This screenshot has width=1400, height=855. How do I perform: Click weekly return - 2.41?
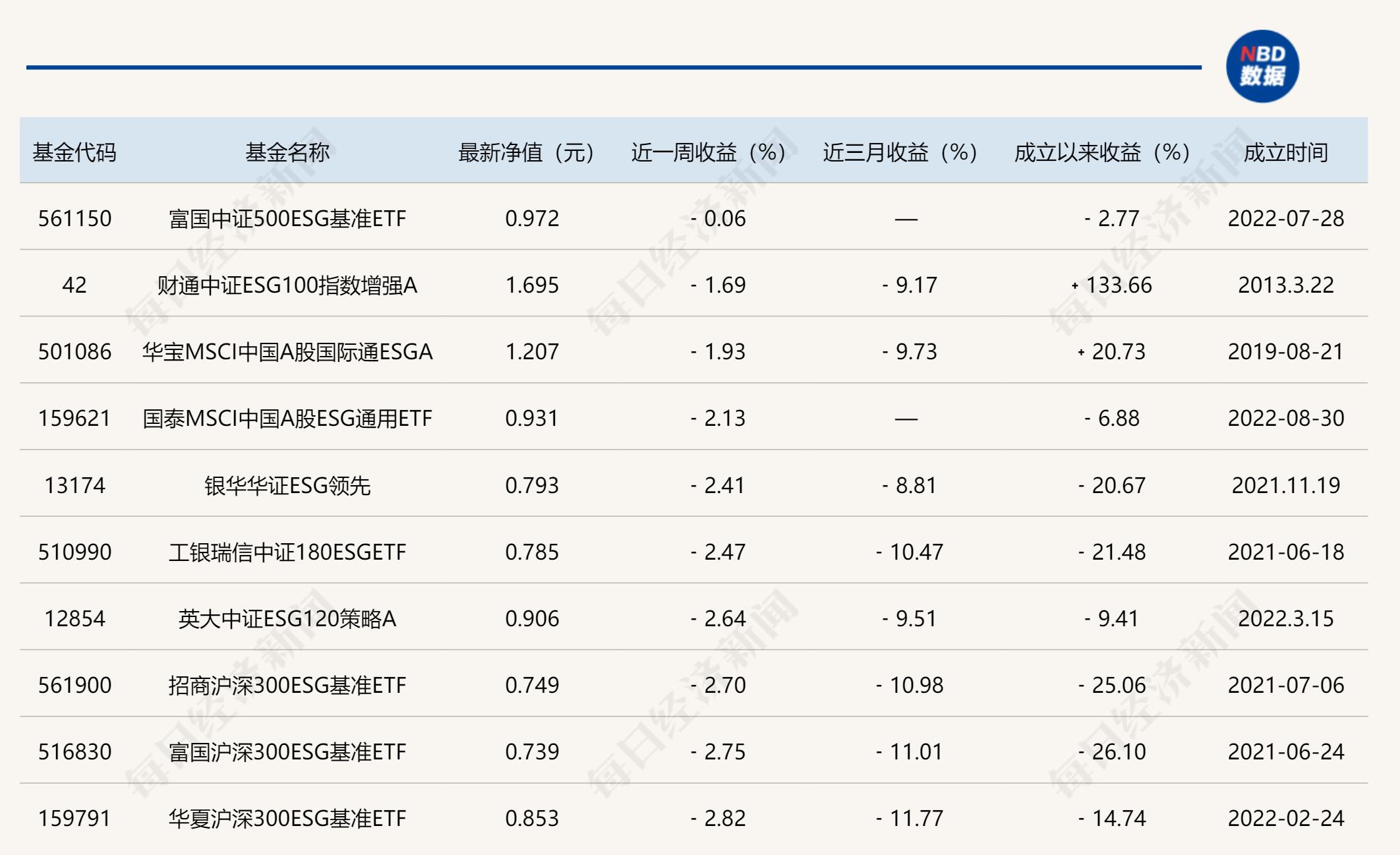[718, 485]
